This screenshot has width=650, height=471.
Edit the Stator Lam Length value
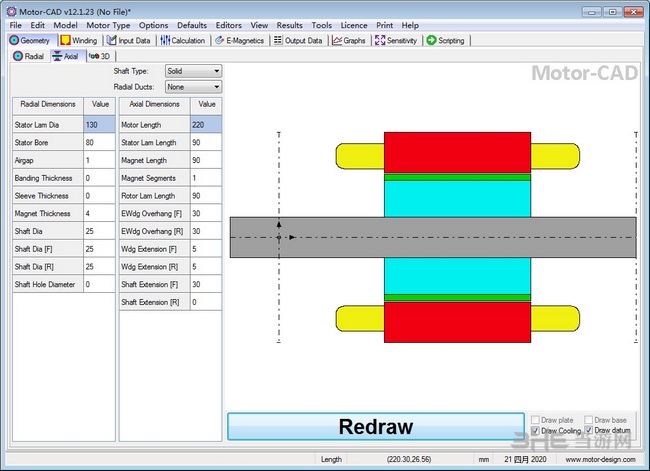pos(206,142)
